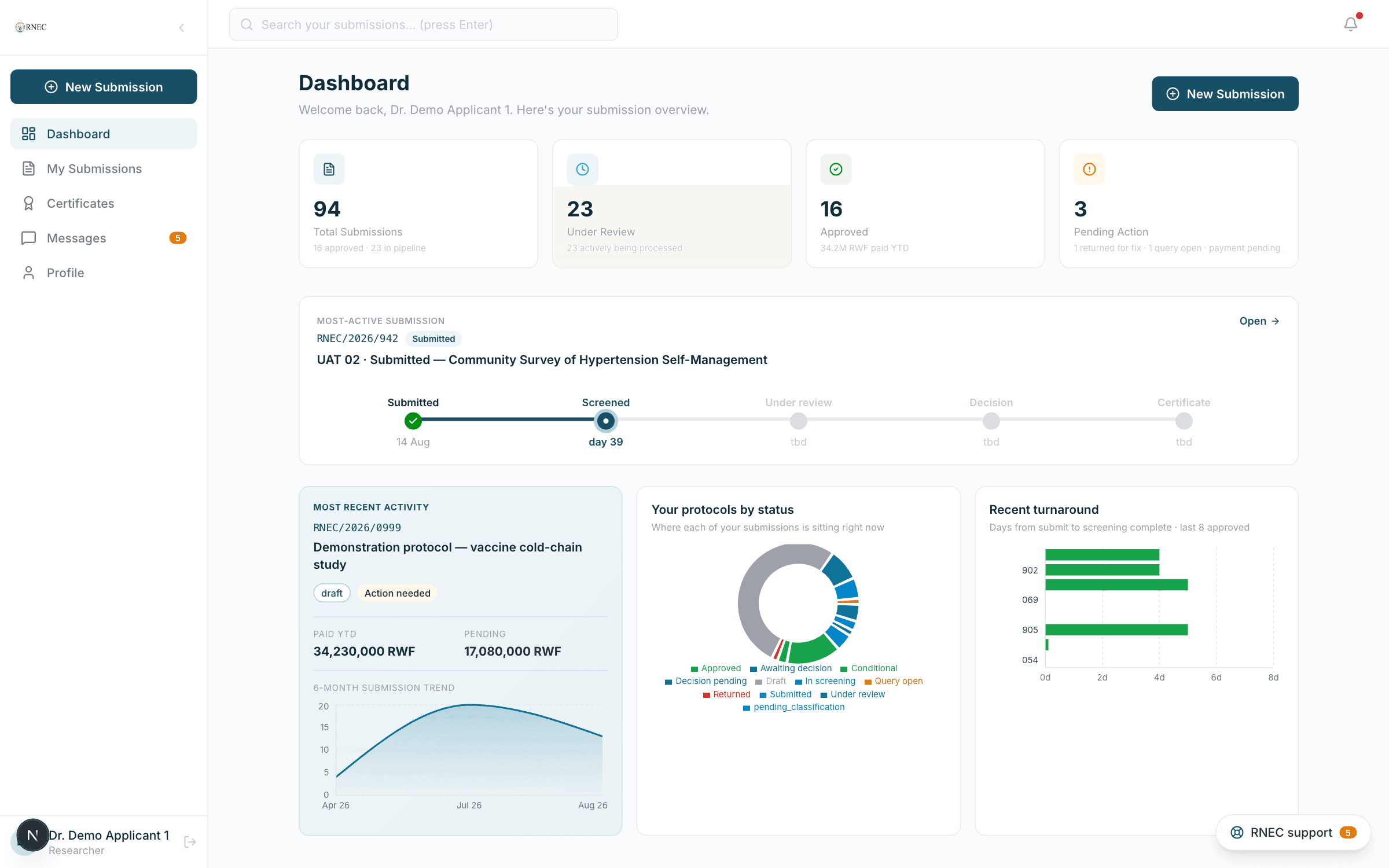
Task: Click the magnifier search icon
Action: pos(247,24)
